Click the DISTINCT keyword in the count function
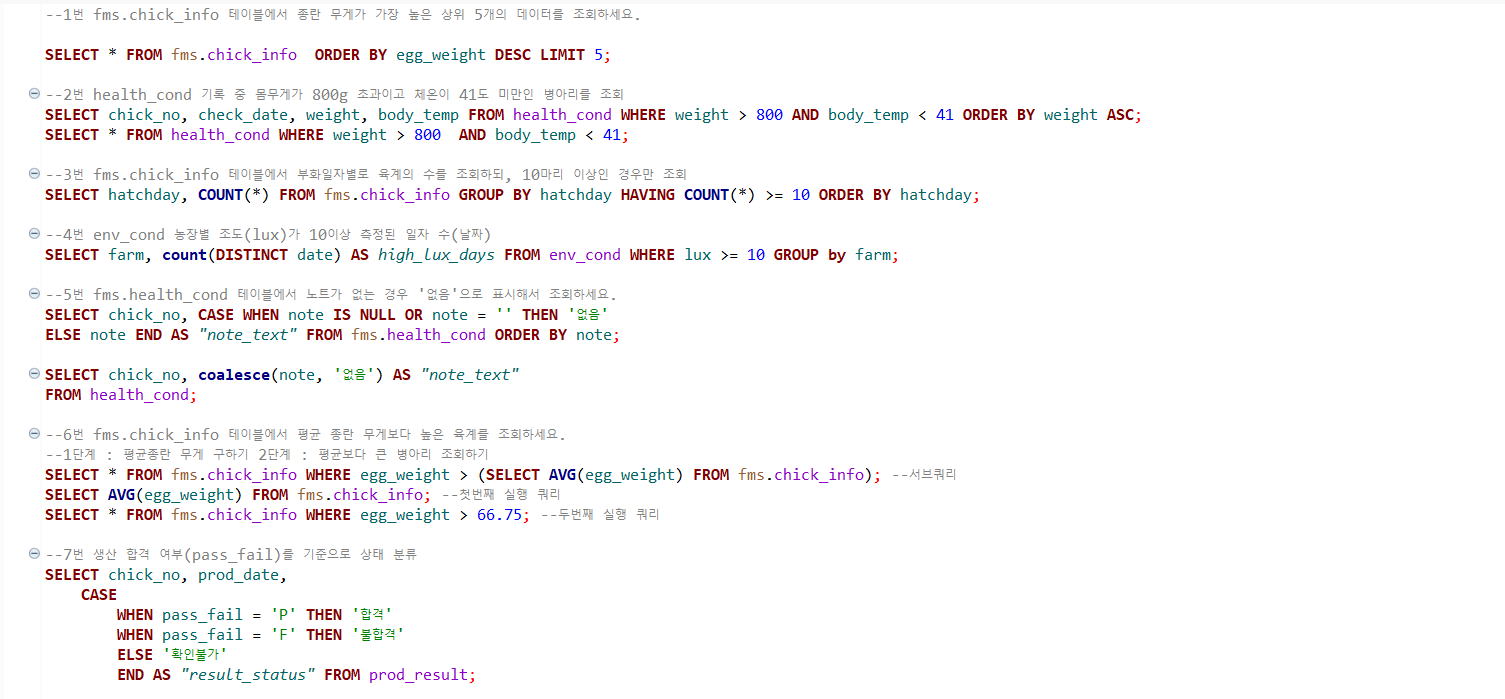The image size is (1505, 699). (252, 255)
